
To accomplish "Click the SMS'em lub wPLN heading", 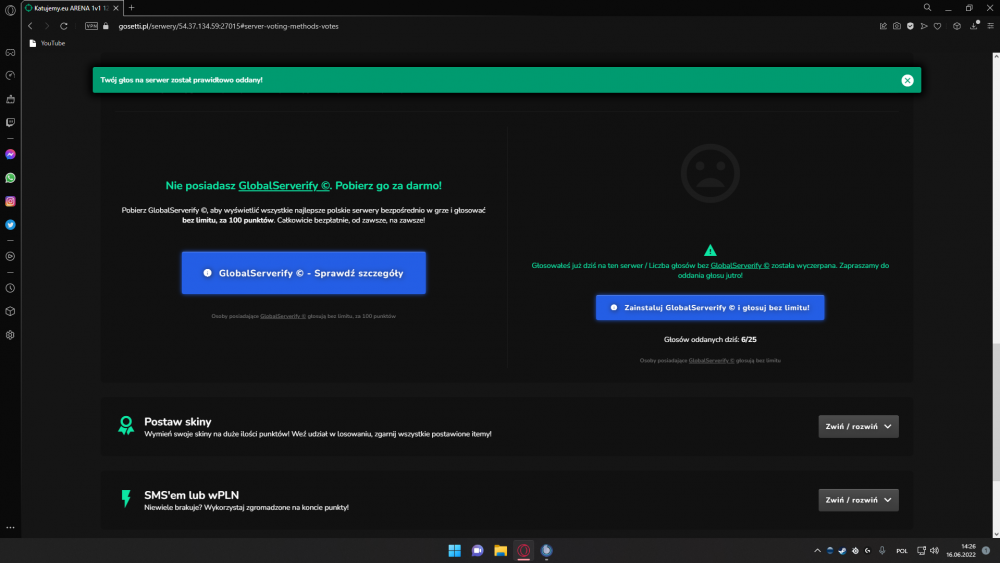I will click(191, 495).
